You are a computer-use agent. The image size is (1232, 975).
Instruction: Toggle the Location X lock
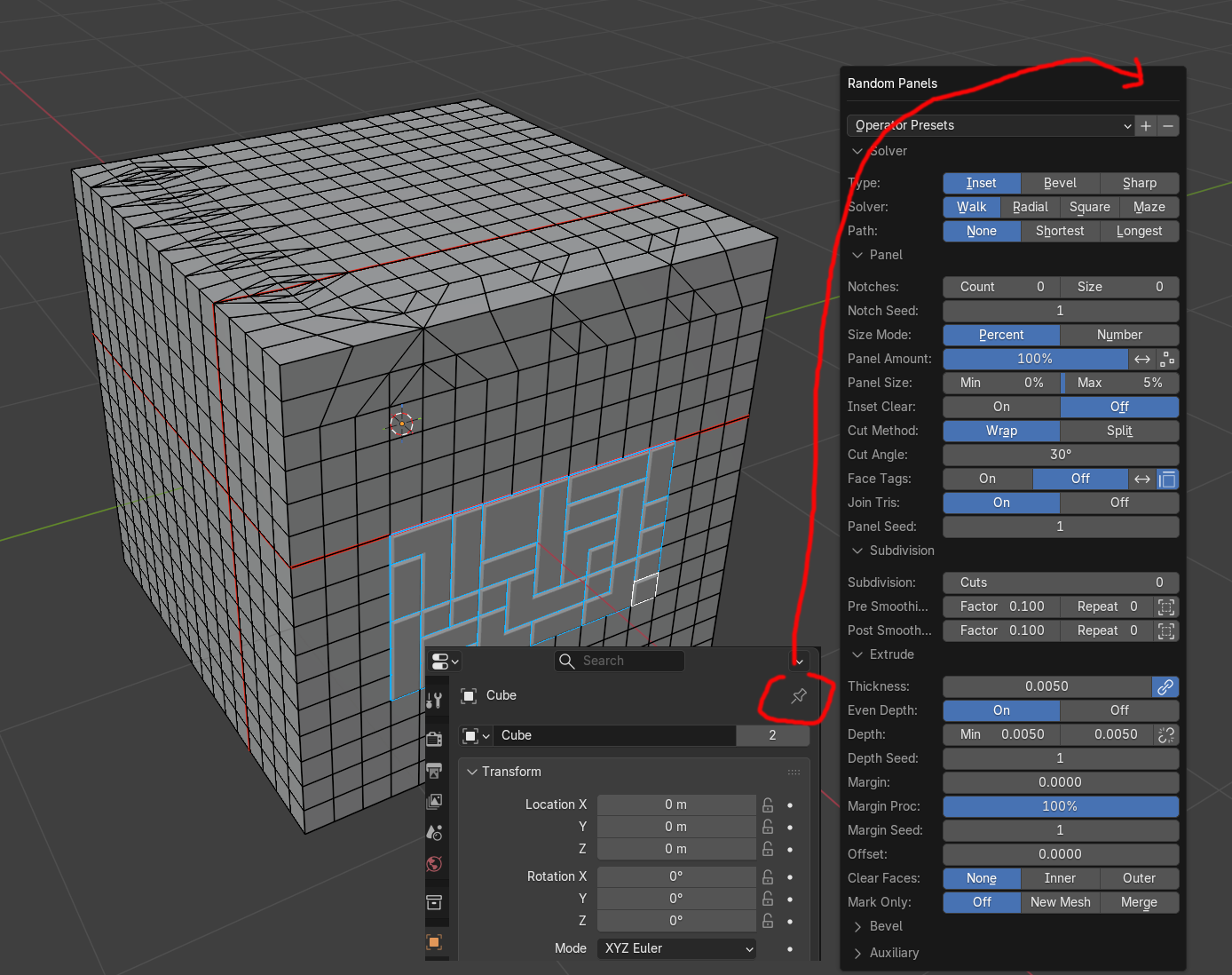[x=768, y=805]
